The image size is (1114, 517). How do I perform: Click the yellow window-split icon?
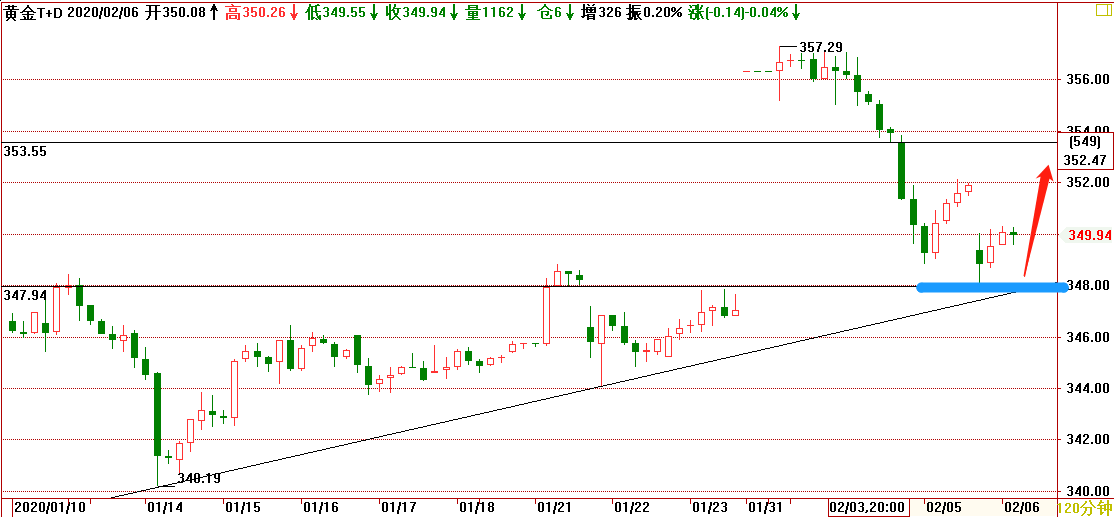[1103, 8]
